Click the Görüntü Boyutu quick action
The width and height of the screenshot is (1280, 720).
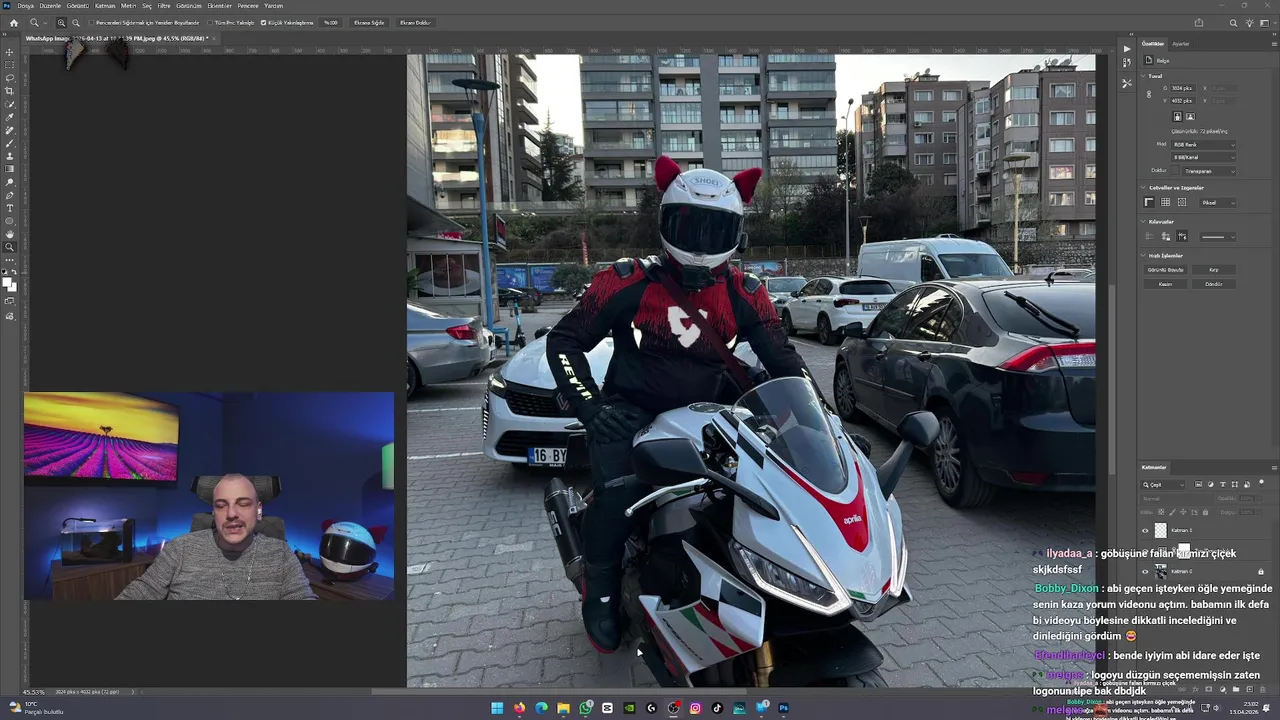point(1165,270)
